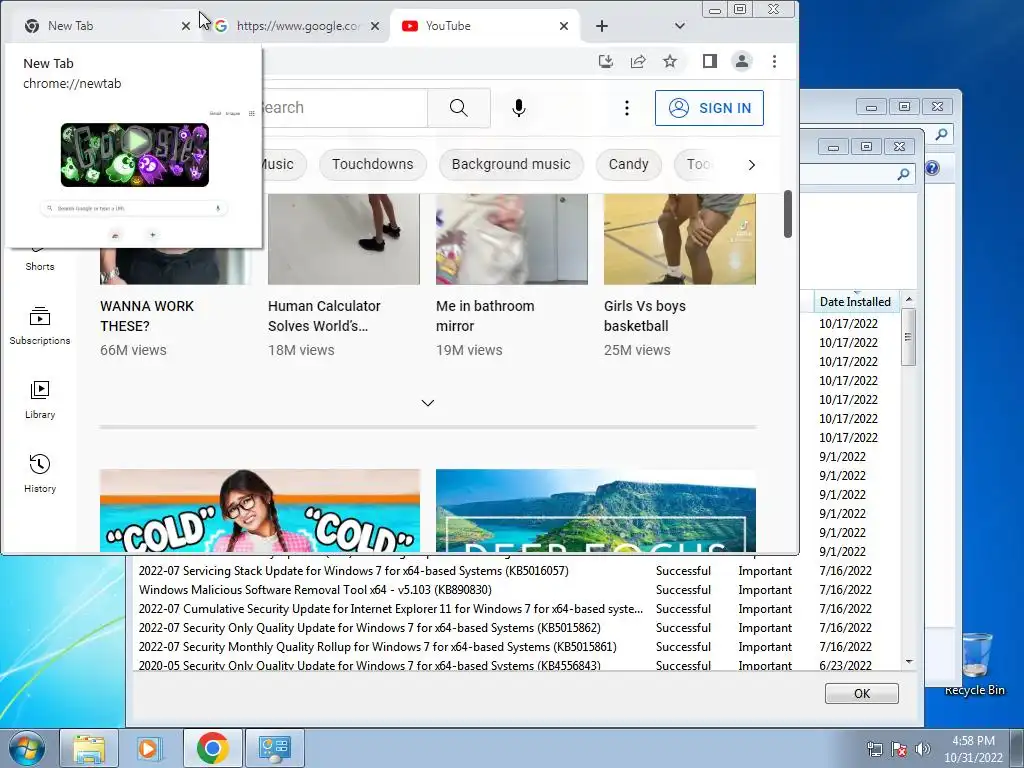Open History in YouTube sidebar
1024x768 pixels.
pos(40,473)
